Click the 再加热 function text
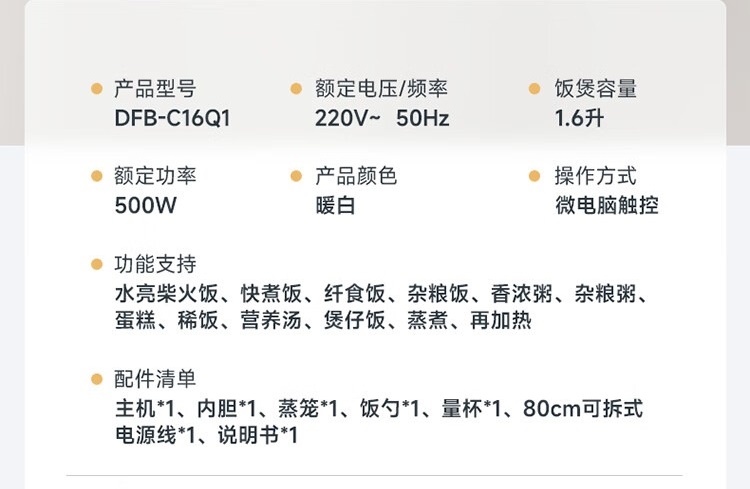 [x=500, y=320]
